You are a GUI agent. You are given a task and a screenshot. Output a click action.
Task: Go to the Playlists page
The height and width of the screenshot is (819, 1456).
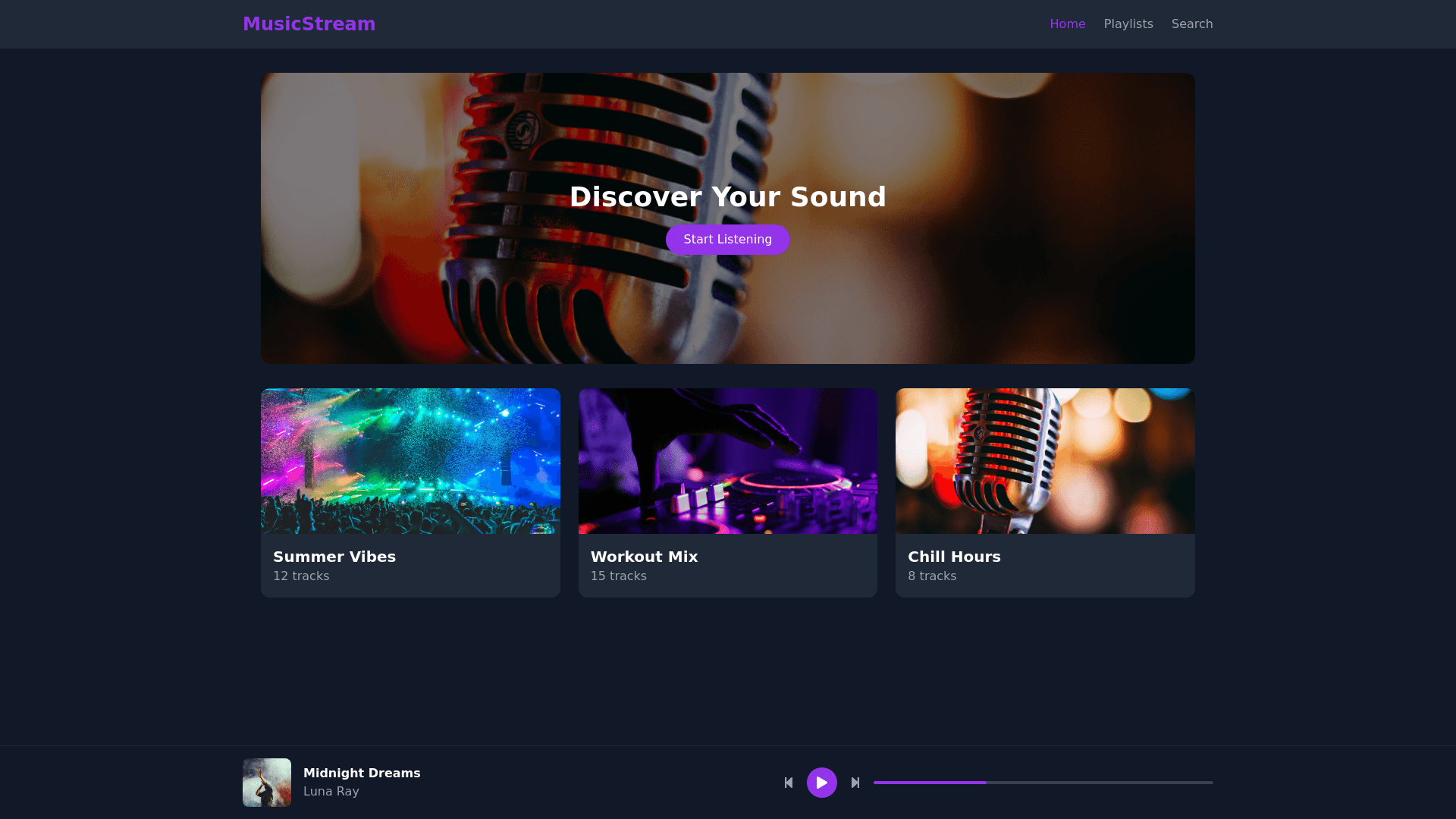click(1128, 24)
